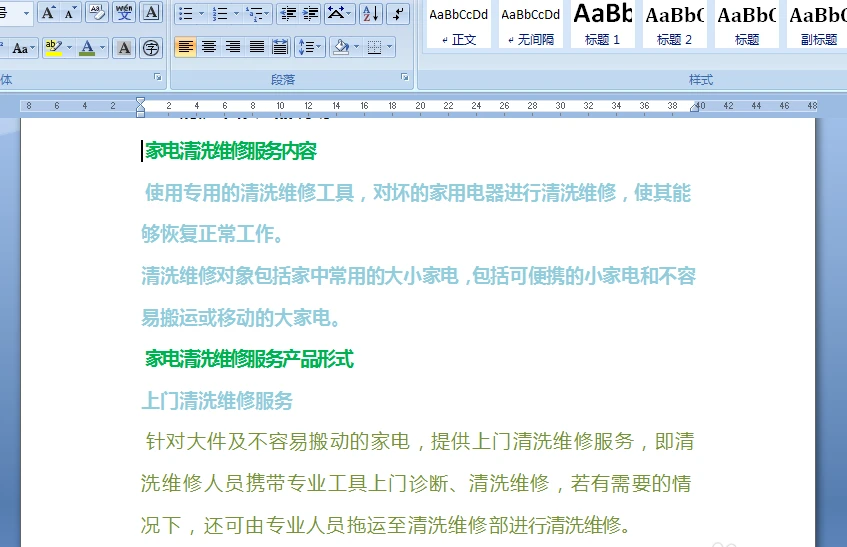This screenshot has width=847, height=547.
Task: Click the Clear Formatting eraser icon
Action: click(x=96, y=13)
